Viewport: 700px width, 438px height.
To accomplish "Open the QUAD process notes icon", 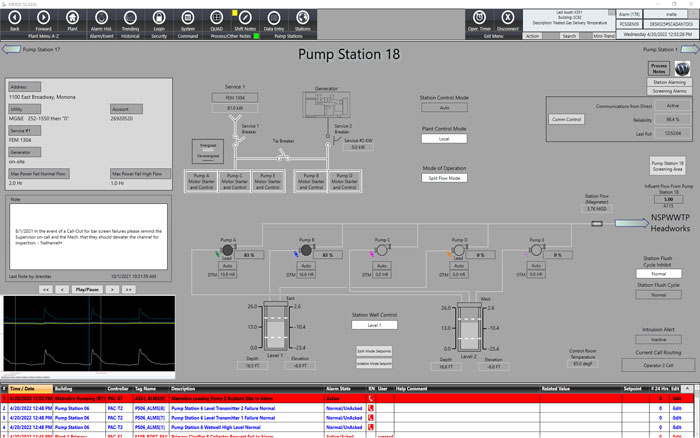I will pos(217,19).
